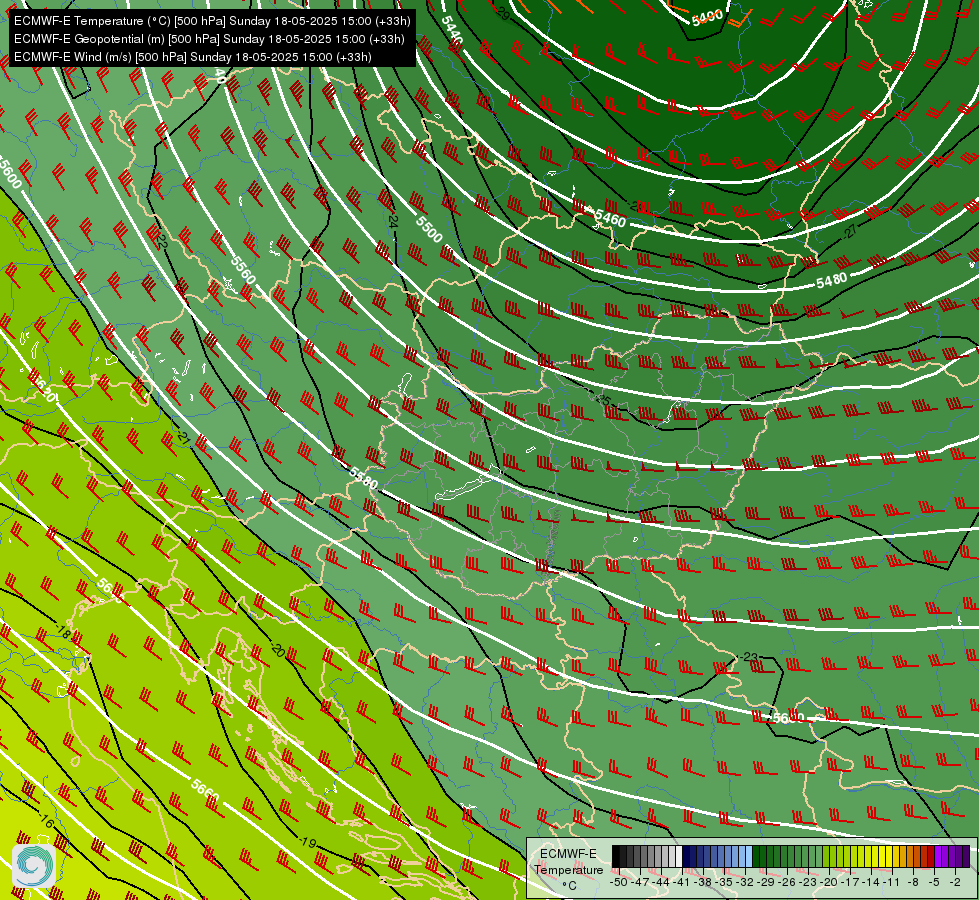979x900 pixels.
Task: Click the white legend swatch before navy
Action: (x=679, y=856)
